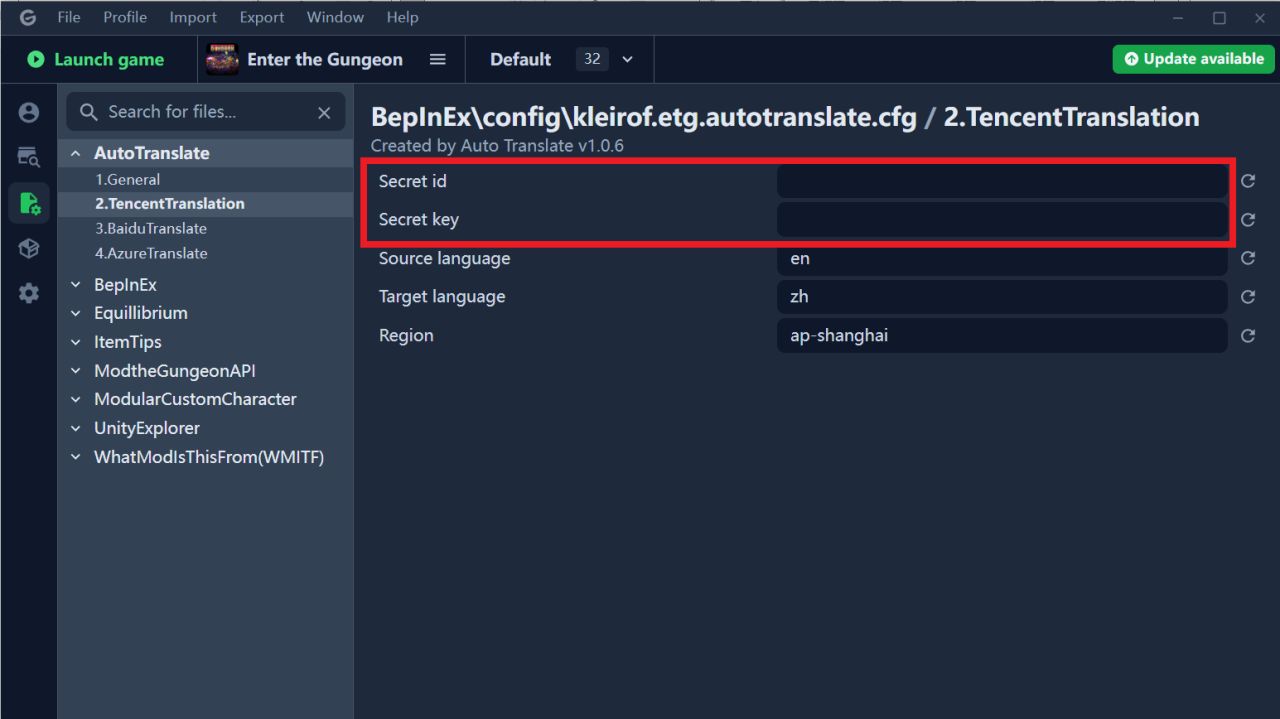Clear the file search with X
Viewport: 1280px width, 719px height.
tap(324, 113)
